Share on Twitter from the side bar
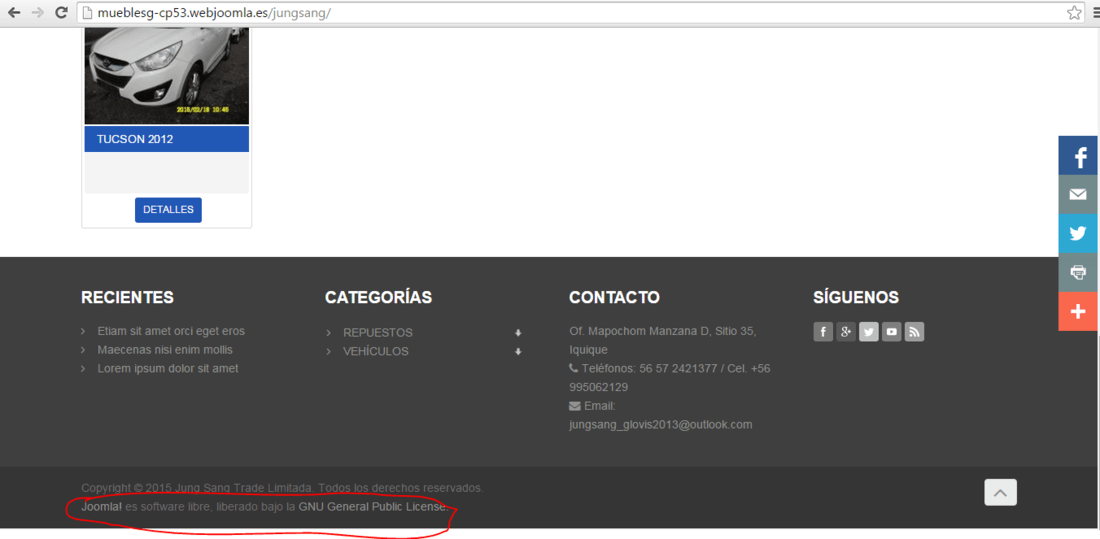Viewport: 1100px width, 539px height. point(1078,233)
